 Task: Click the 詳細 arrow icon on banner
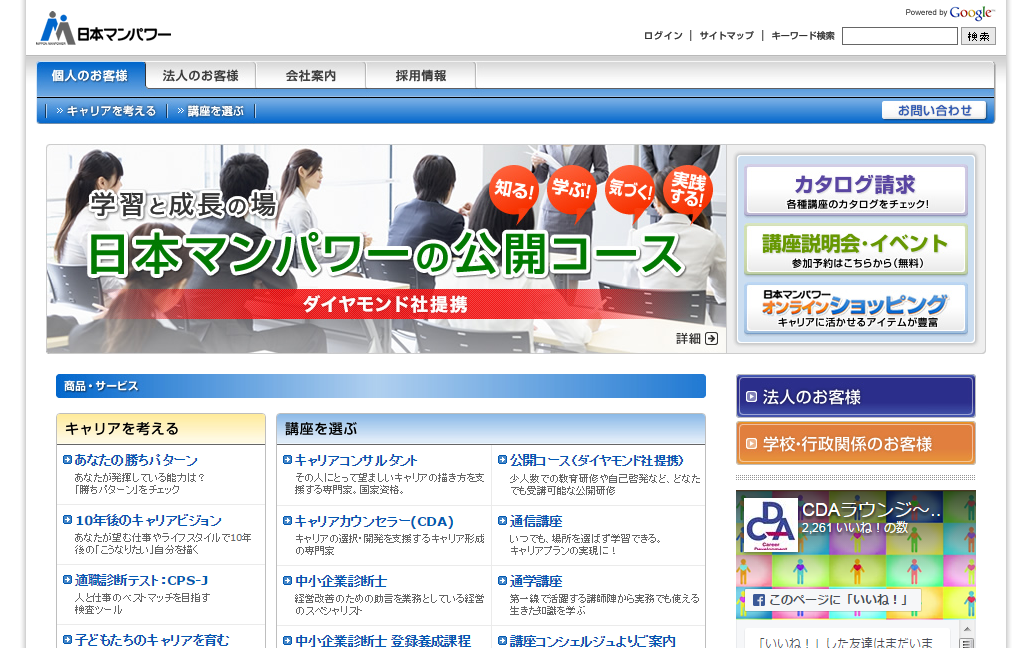711,339
